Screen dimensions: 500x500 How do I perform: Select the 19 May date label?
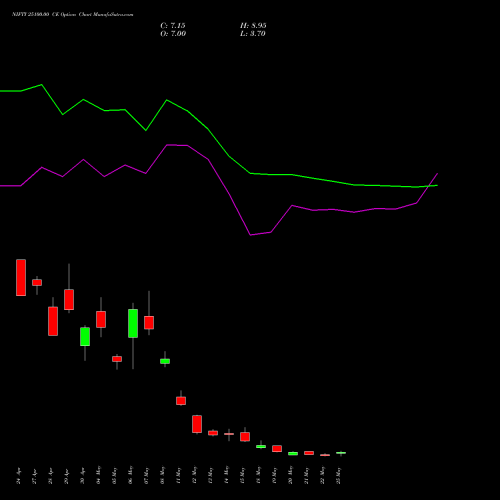click(x=274, y=475)
